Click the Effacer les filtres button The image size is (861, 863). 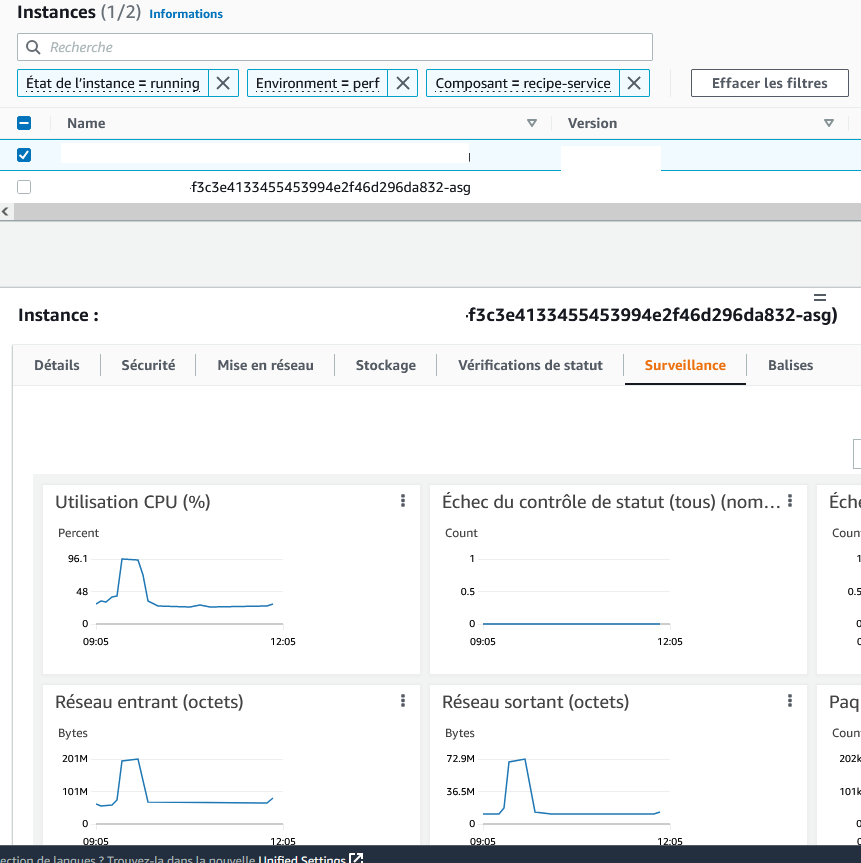click(x=769, y=83)
